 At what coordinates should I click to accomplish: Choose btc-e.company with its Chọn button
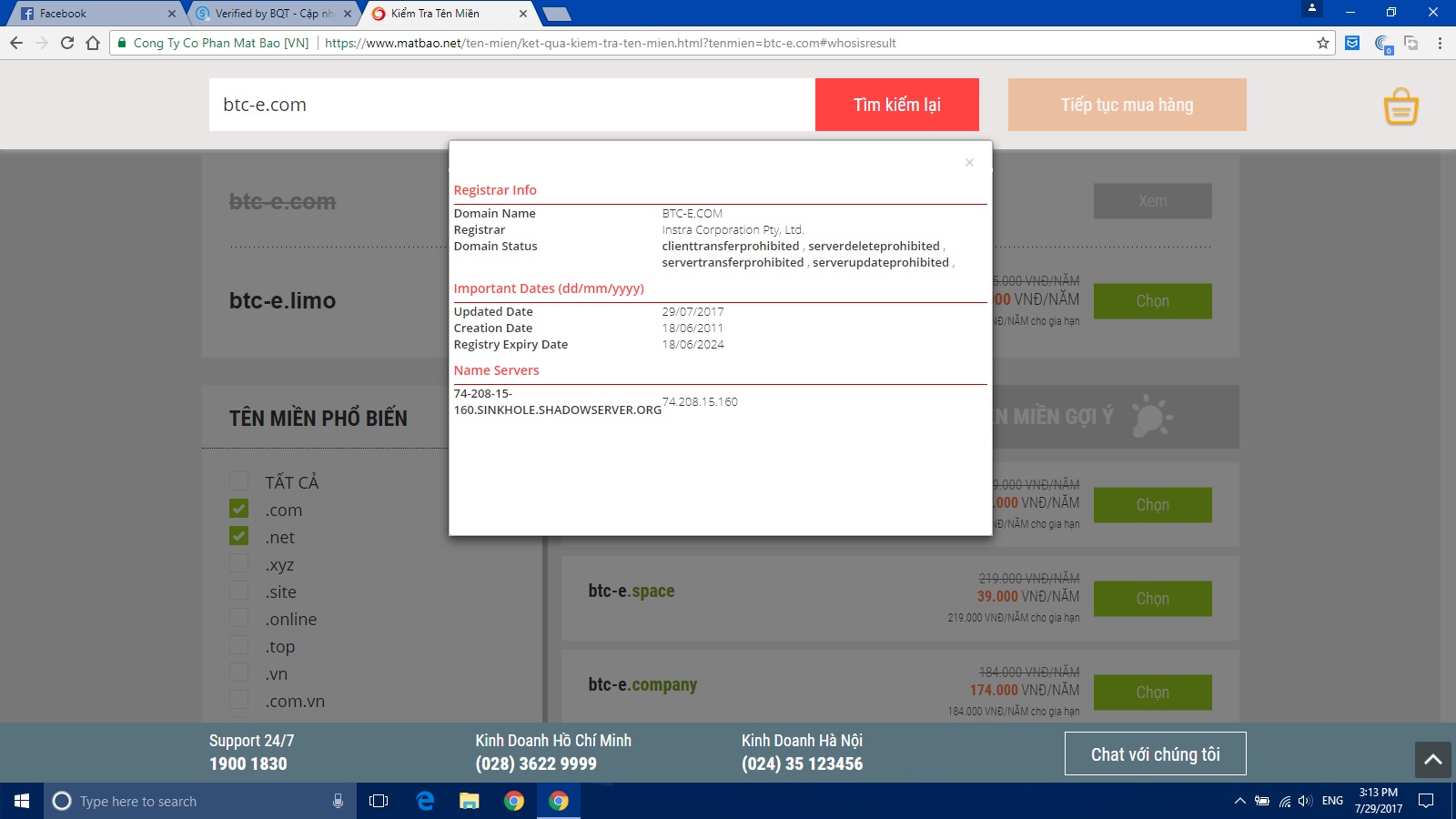pos(1153,693)
